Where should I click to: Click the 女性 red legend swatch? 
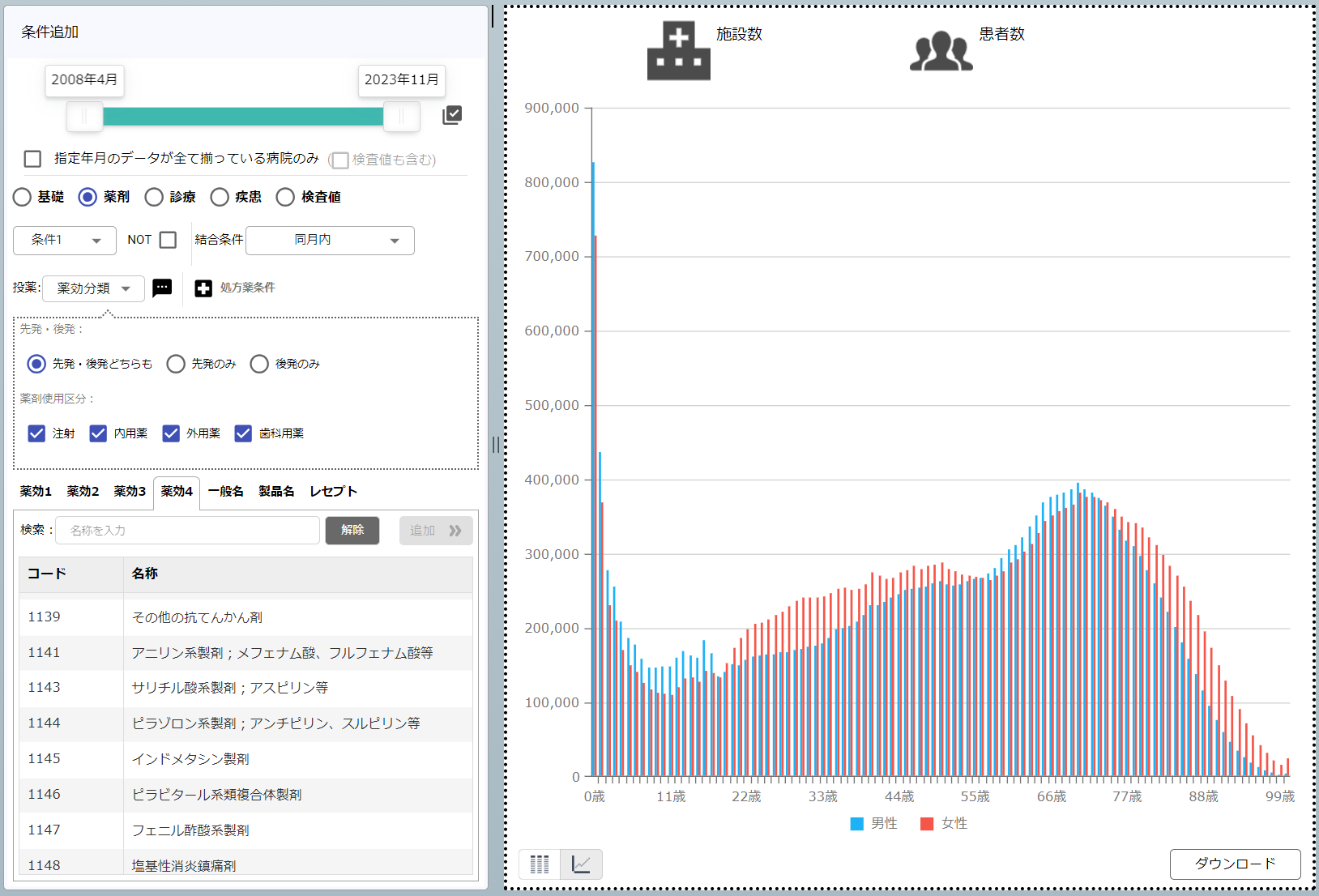(x=927, y=824)
